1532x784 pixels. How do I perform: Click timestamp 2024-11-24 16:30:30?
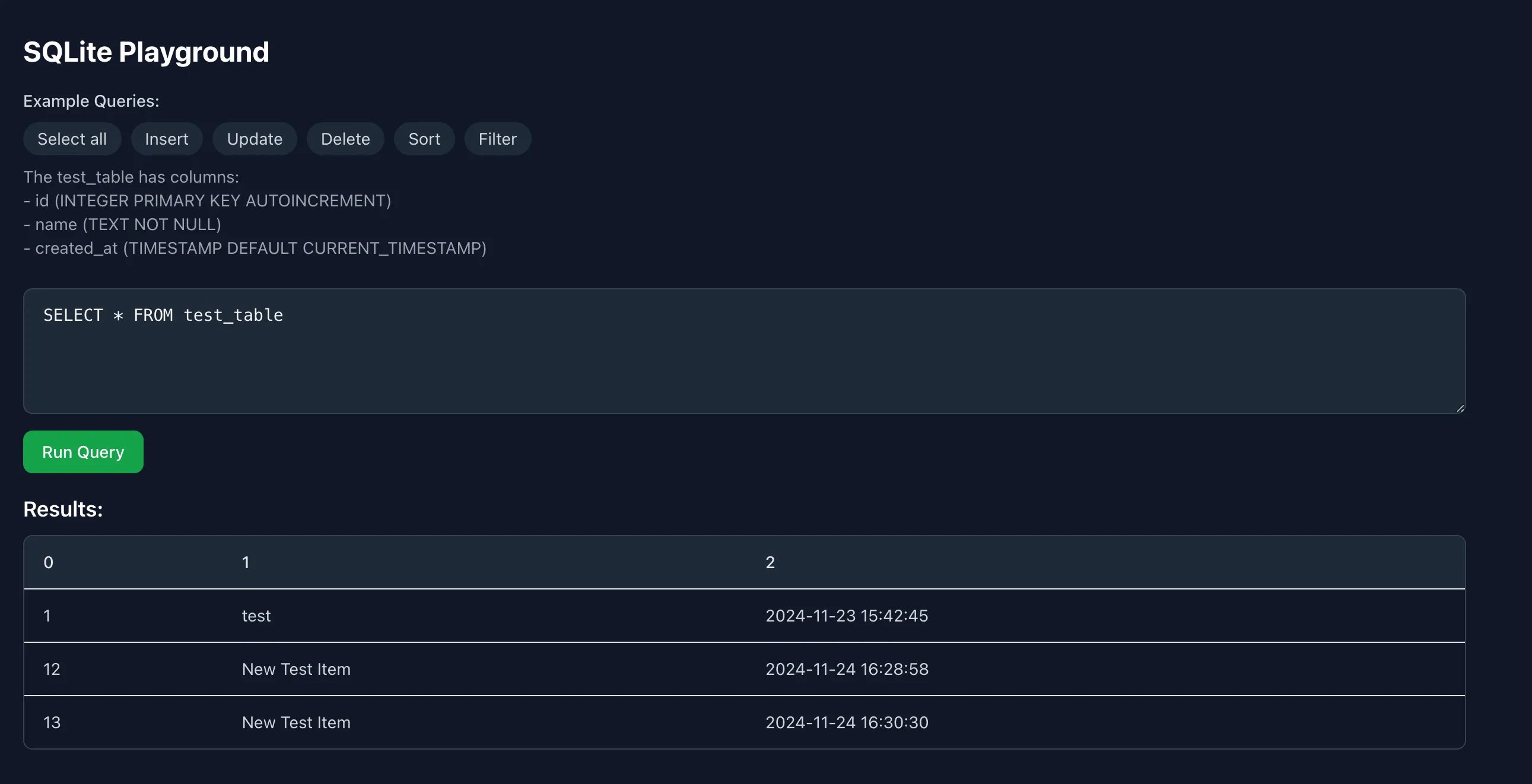tap(847, 722)
